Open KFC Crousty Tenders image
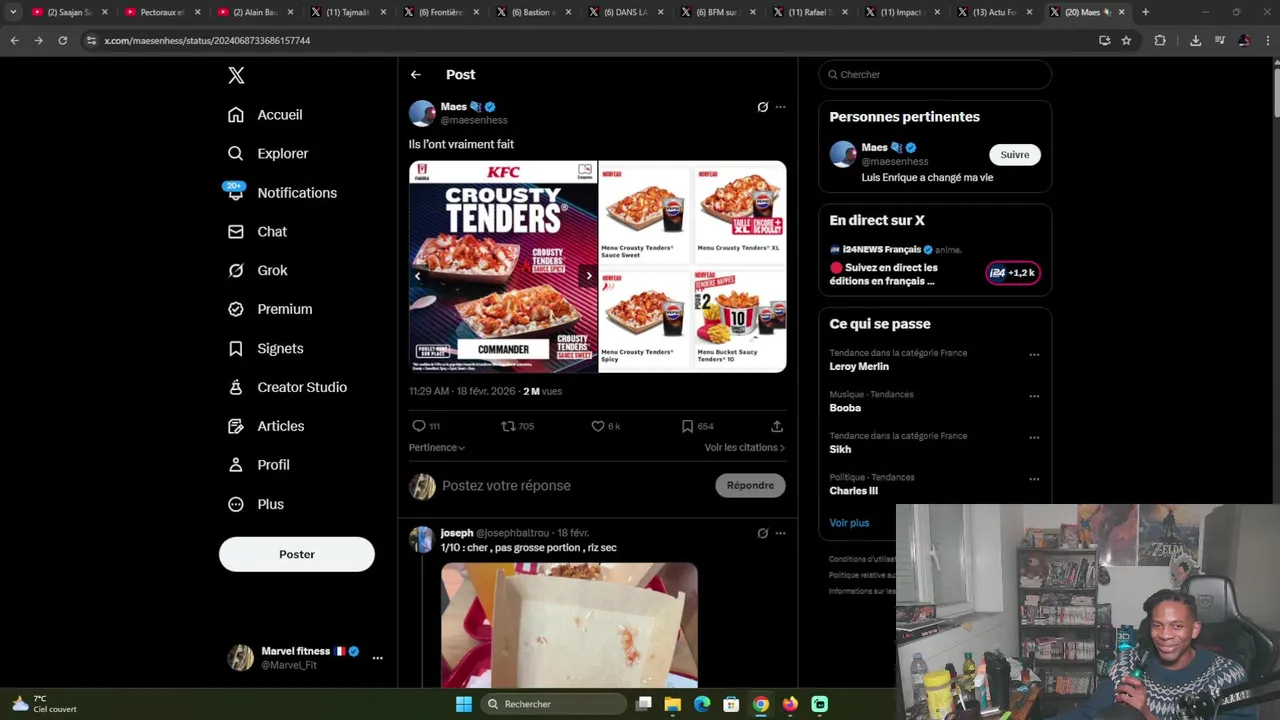Image resolution: width=1280 pixels, height=720 pixels. 503,267
